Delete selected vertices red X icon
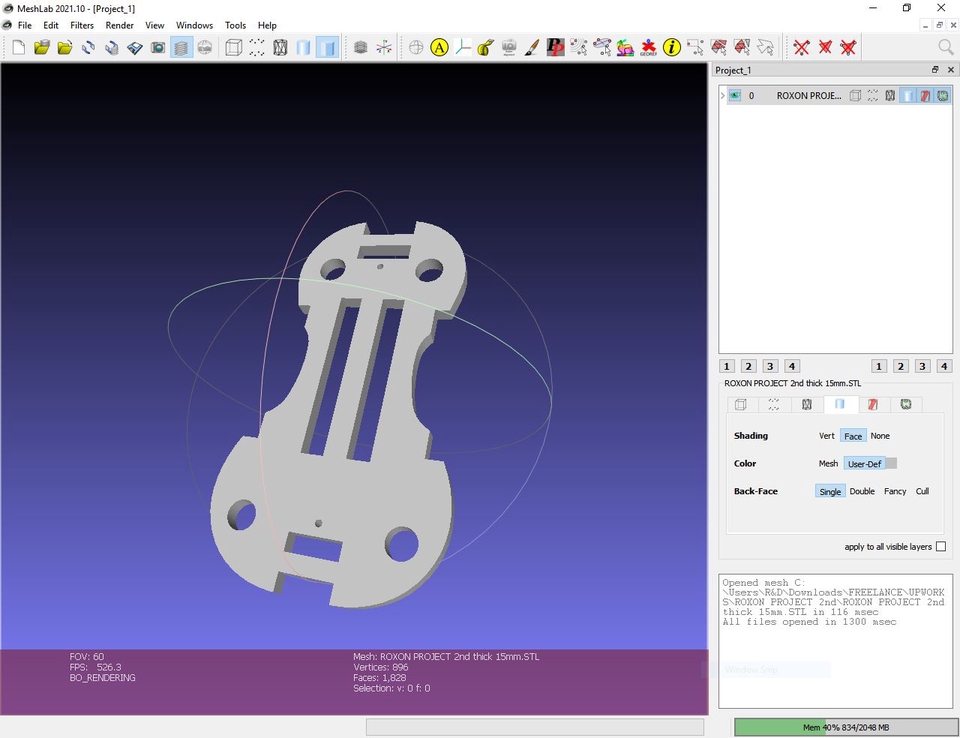The height and width of the screenshot is (738, 960). point(801,47)
